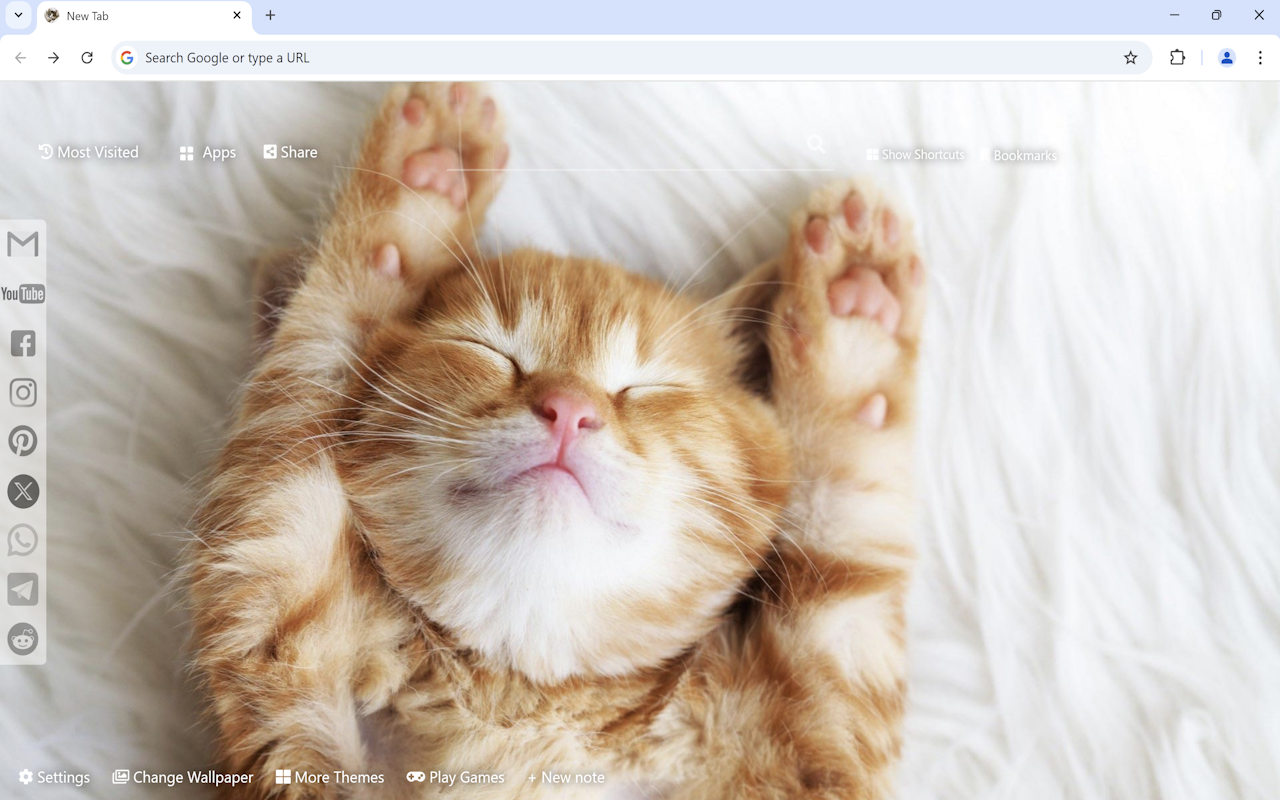Expand the browser profile menu
This screenshot has width=1280, height=800.
tap(1227, 58)
